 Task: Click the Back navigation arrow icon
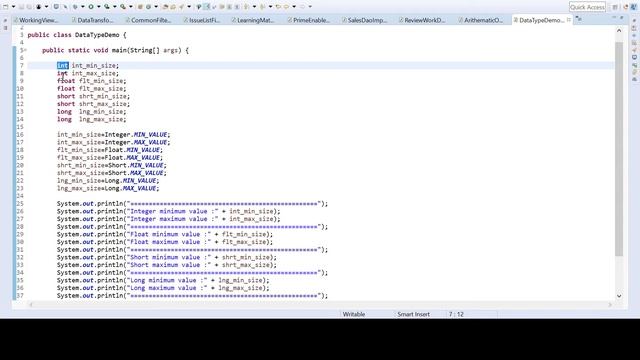[x=287, y=7]
